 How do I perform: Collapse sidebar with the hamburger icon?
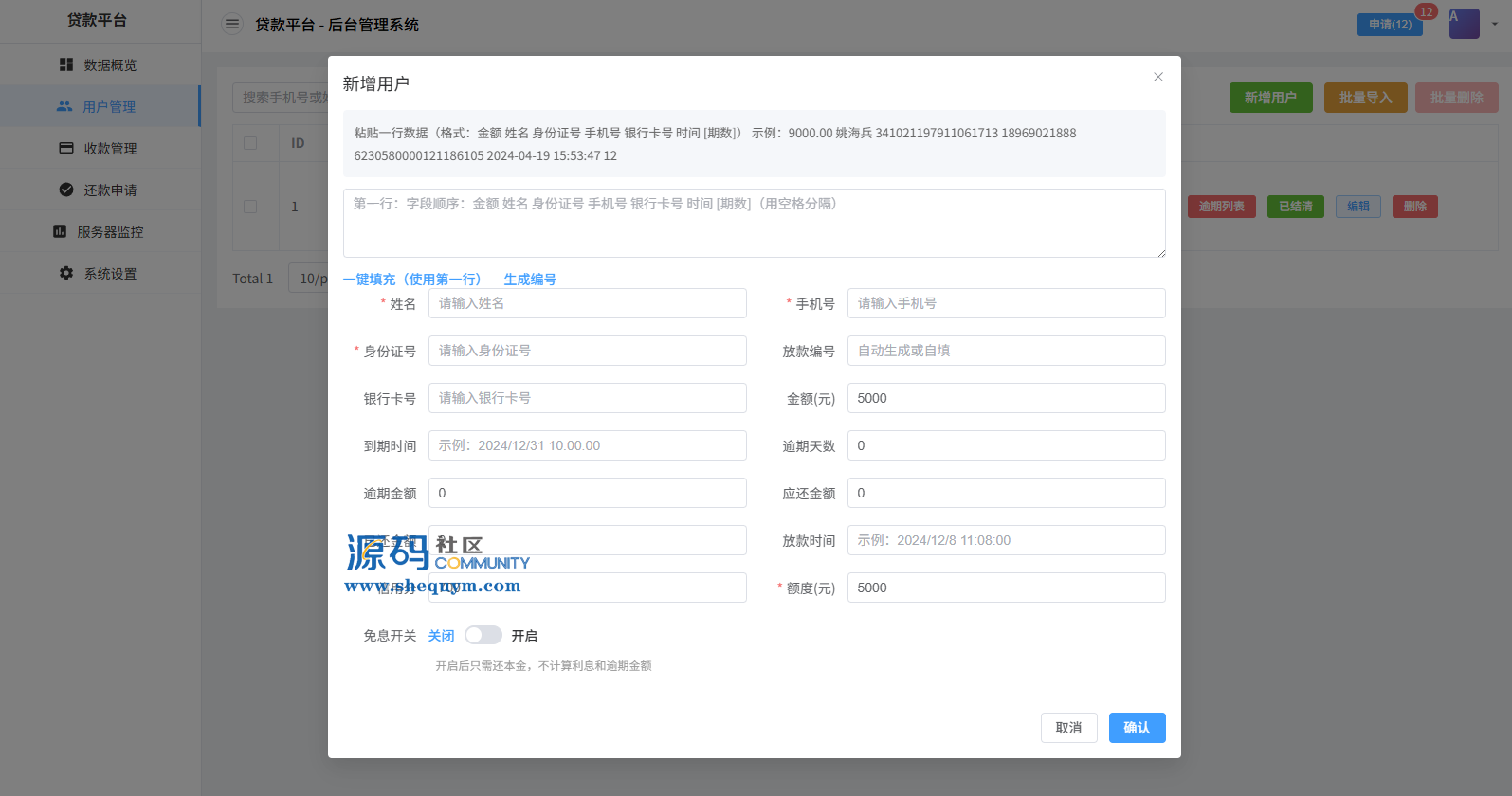click(232, 24)
